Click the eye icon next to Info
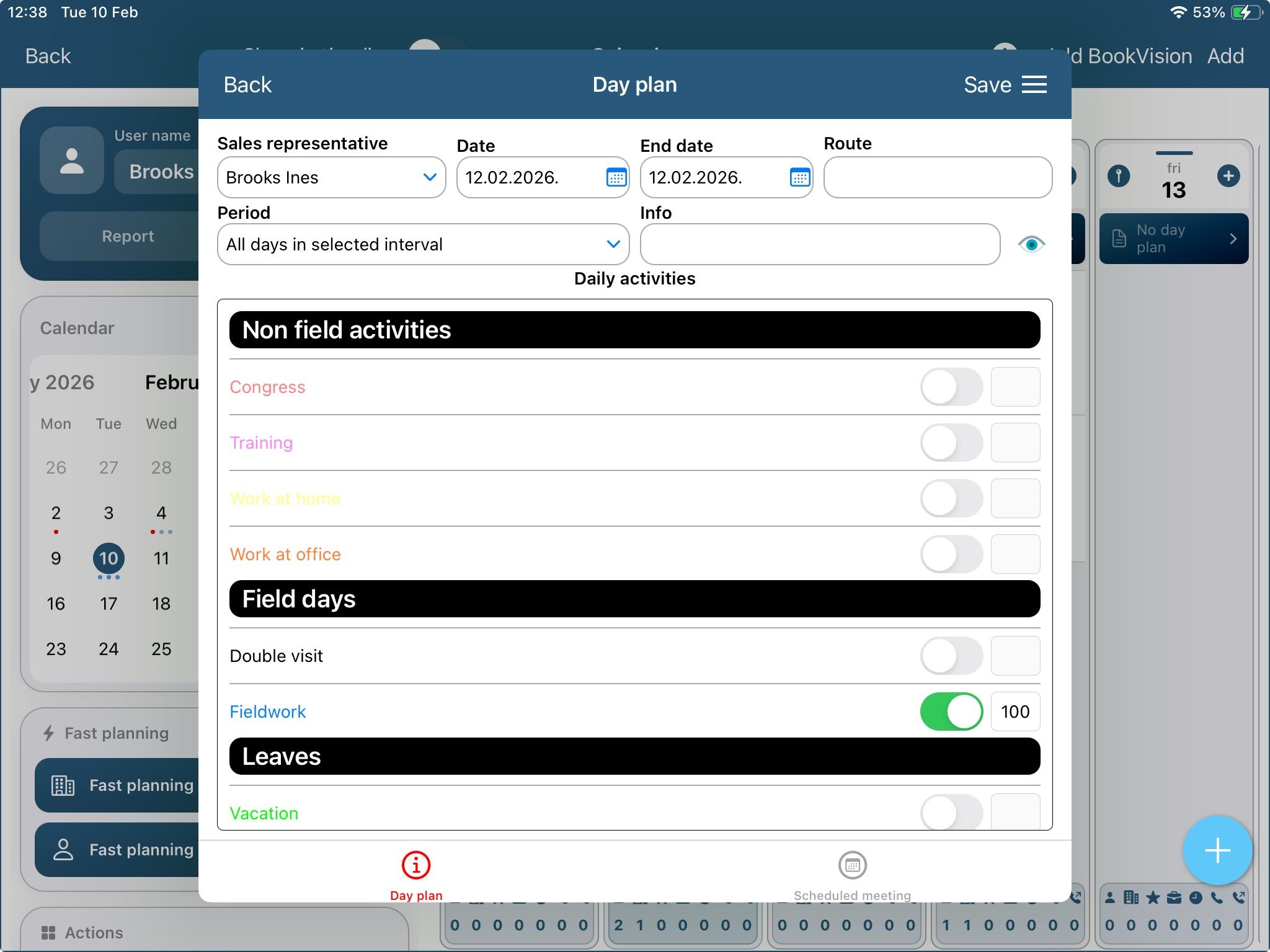Viewport: 1270px width, 952px height. (x=1031, y=244)
